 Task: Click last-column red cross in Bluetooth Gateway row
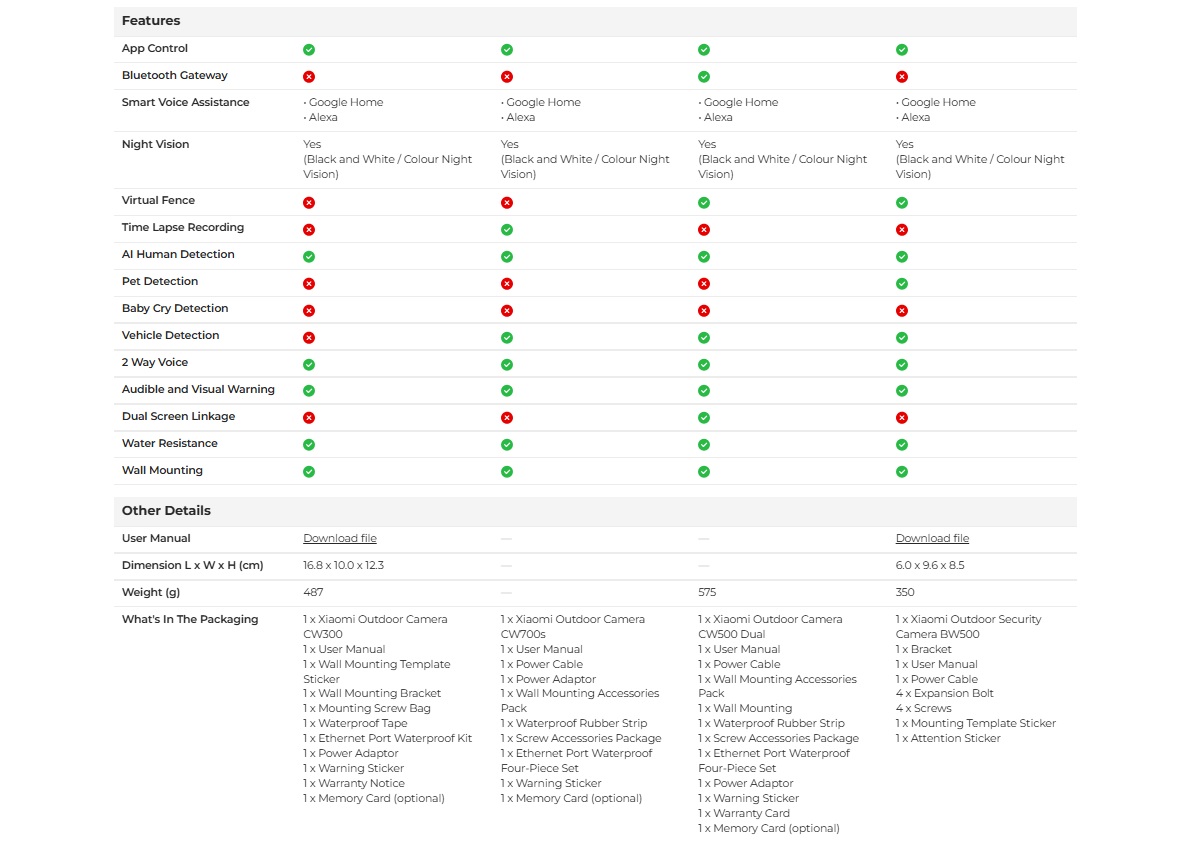pyautogui.click(x=902, y=77)
